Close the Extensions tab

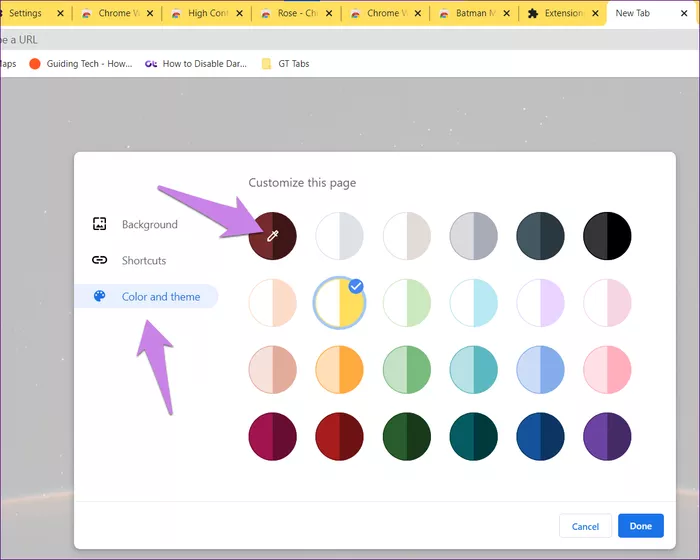[x=596, y=13]
